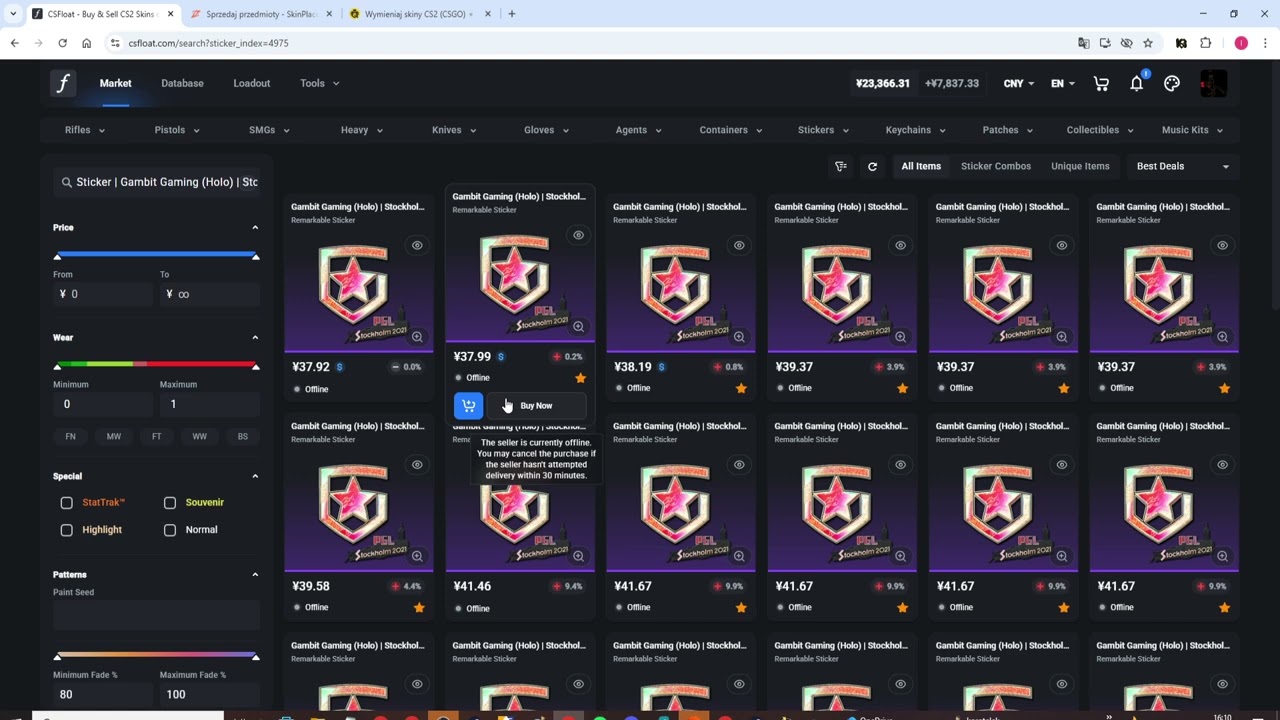Toggle the eye icon on the ¥37.92 listing

coord(417,245)
